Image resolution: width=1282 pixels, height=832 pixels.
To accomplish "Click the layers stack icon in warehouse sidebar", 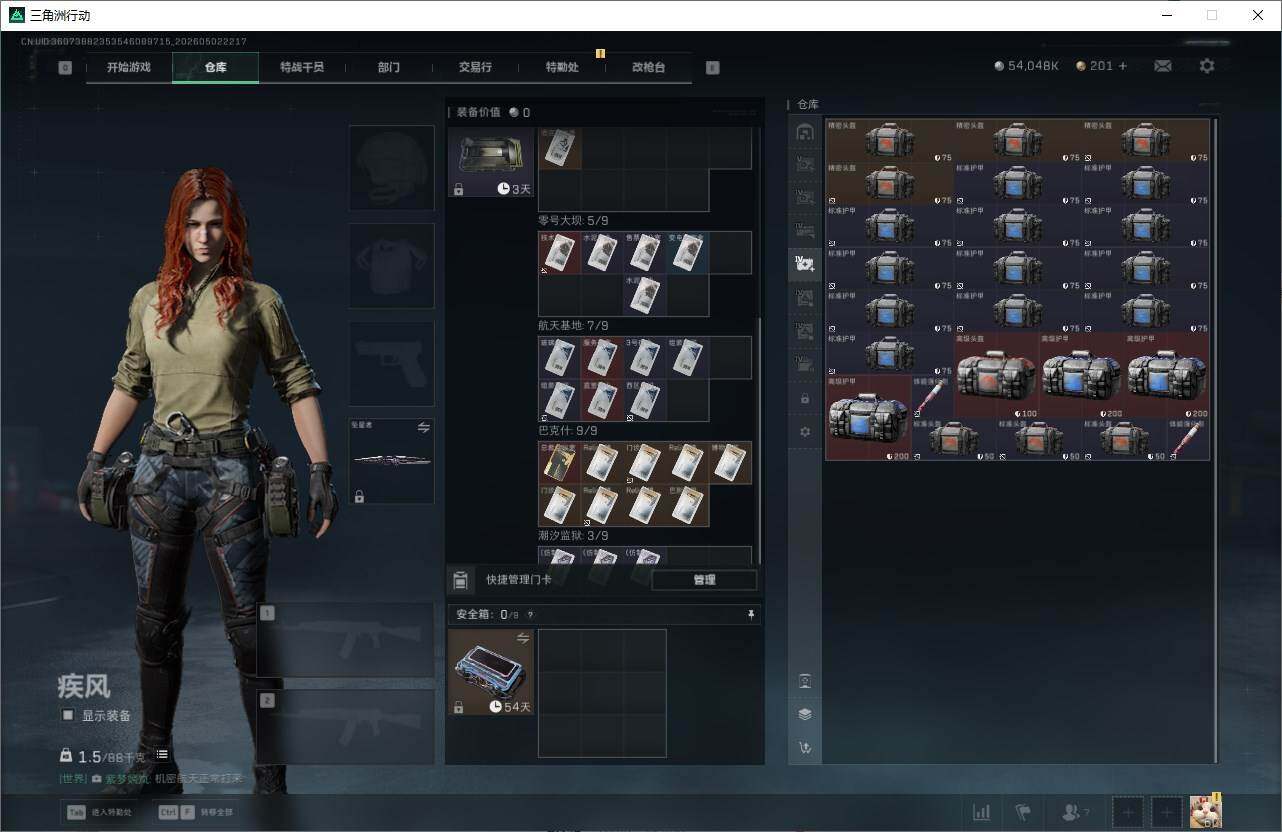I will 805,714.
